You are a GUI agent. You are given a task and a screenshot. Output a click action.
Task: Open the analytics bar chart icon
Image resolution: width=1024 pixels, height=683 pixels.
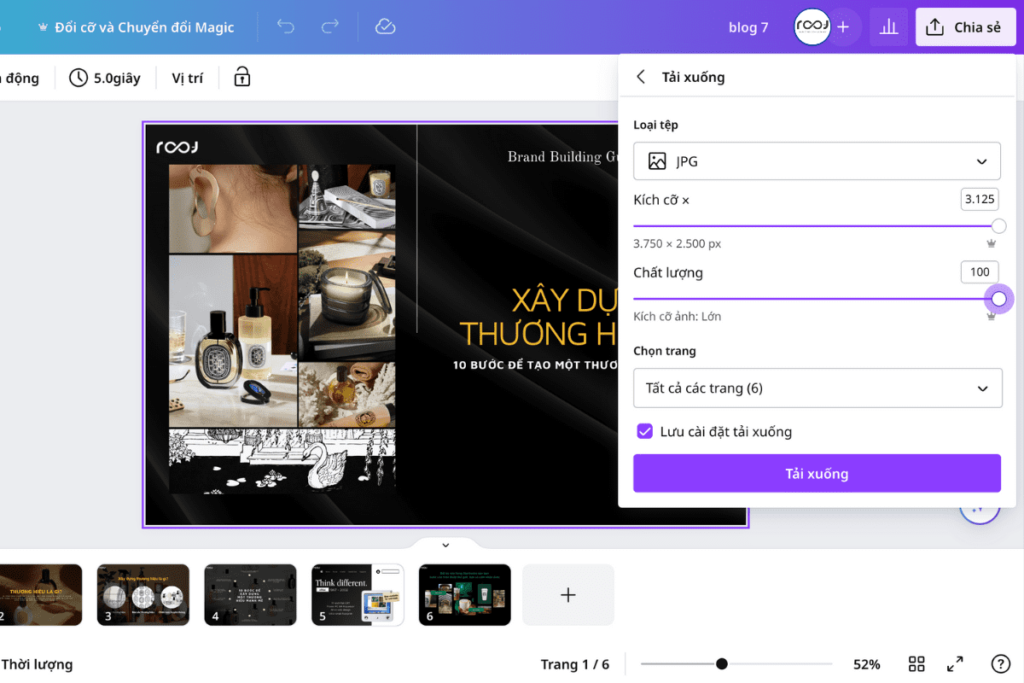pyautogui.click(x=889, y=27)
